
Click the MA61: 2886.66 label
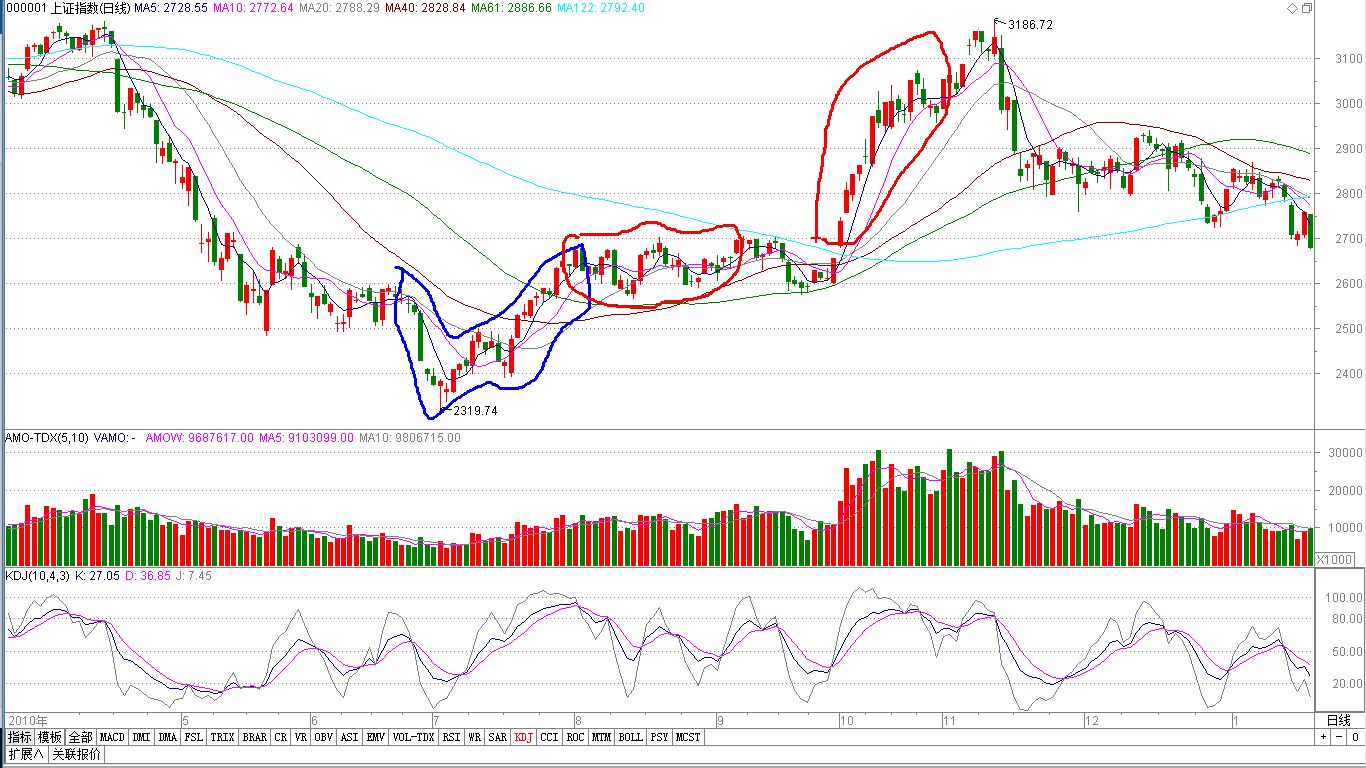[x=512, y=8]
